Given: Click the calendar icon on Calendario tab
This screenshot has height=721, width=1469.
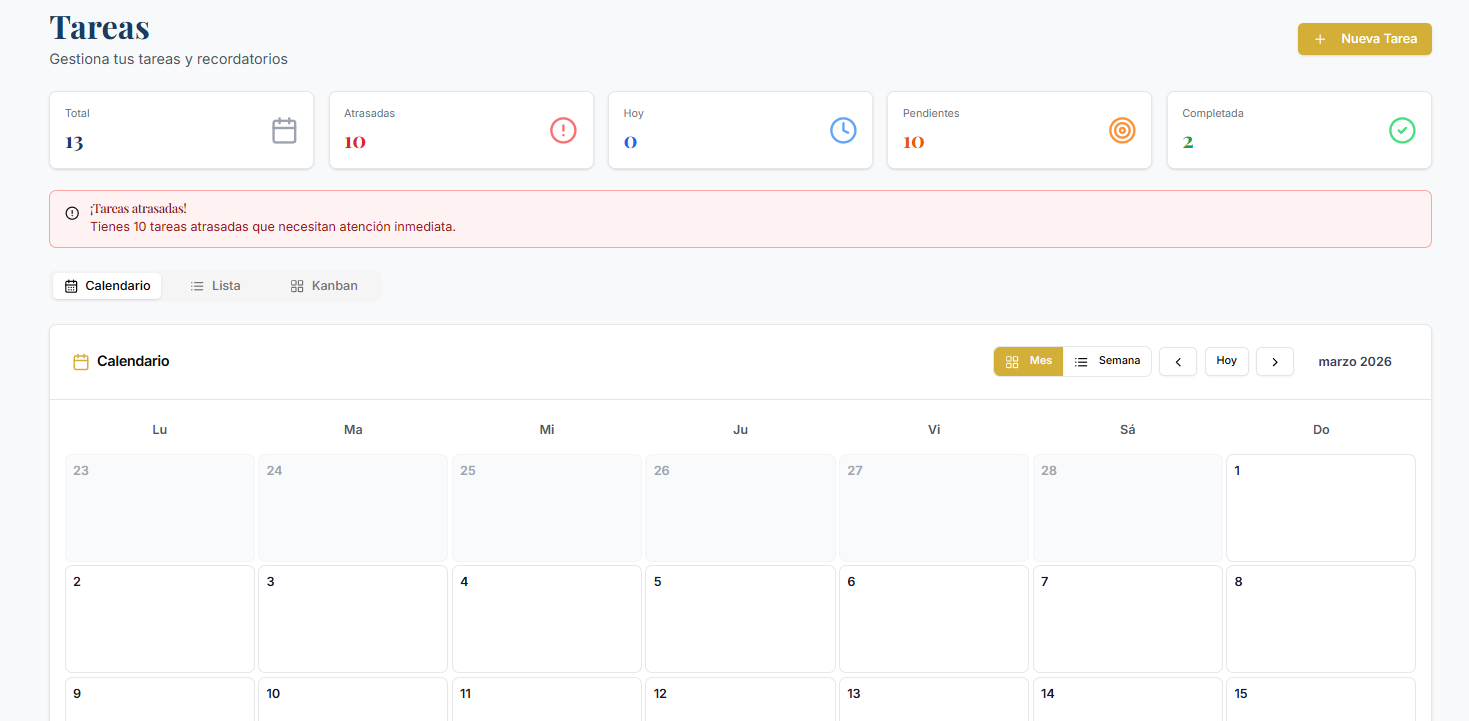Looking at the screenshot, I should (x=71, y=286).
